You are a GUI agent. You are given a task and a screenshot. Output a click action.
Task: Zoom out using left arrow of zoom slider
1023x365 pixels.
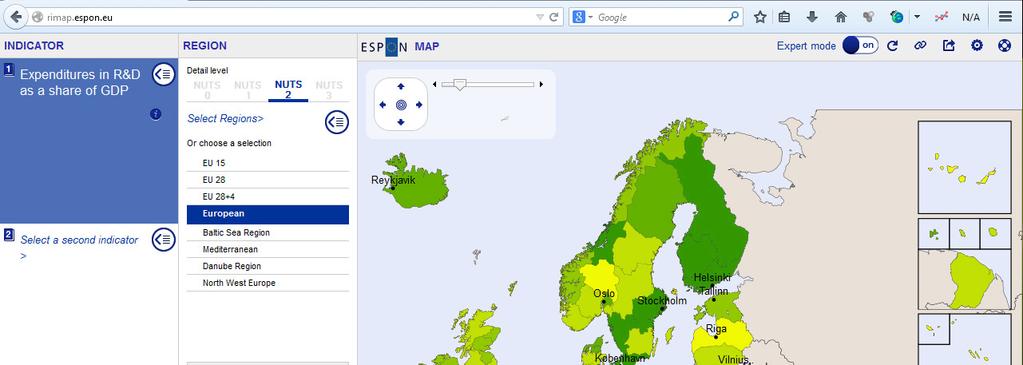[435, 84]
